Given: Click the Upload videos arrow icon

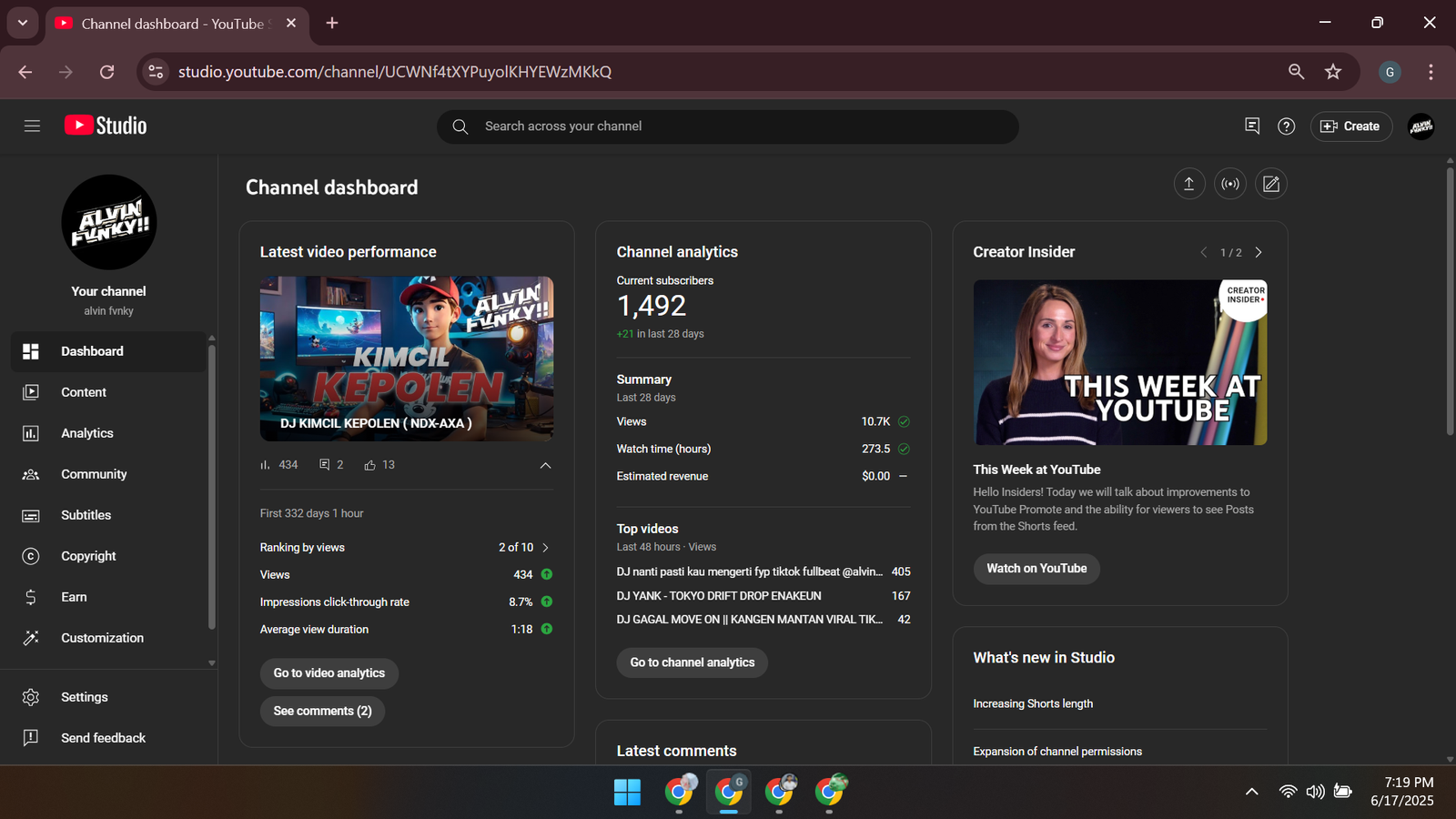Looking at the screenshot, I should pos(1188,184).
